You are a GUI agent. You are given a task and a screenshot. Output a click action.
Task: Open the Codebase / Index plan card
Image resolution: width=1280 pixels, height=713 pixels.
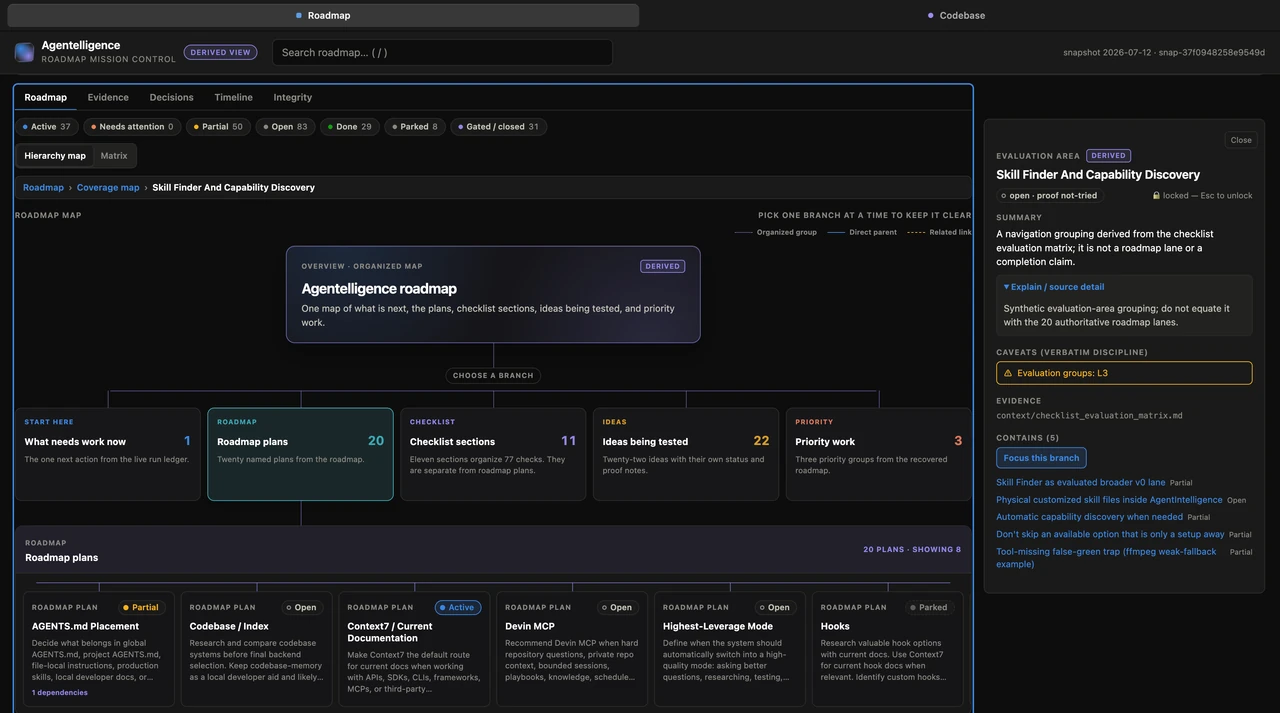pyautogui.click(x=257, y=650)
